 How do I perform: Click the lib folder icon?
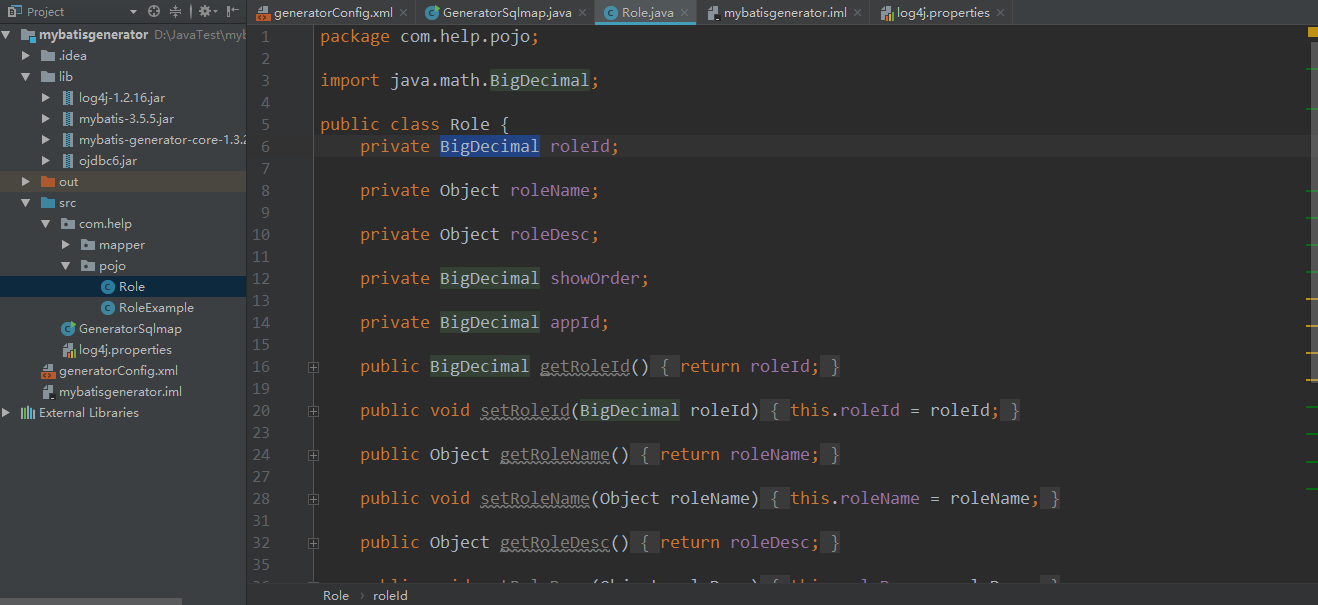pyautogui.click(x=47, y=77)
